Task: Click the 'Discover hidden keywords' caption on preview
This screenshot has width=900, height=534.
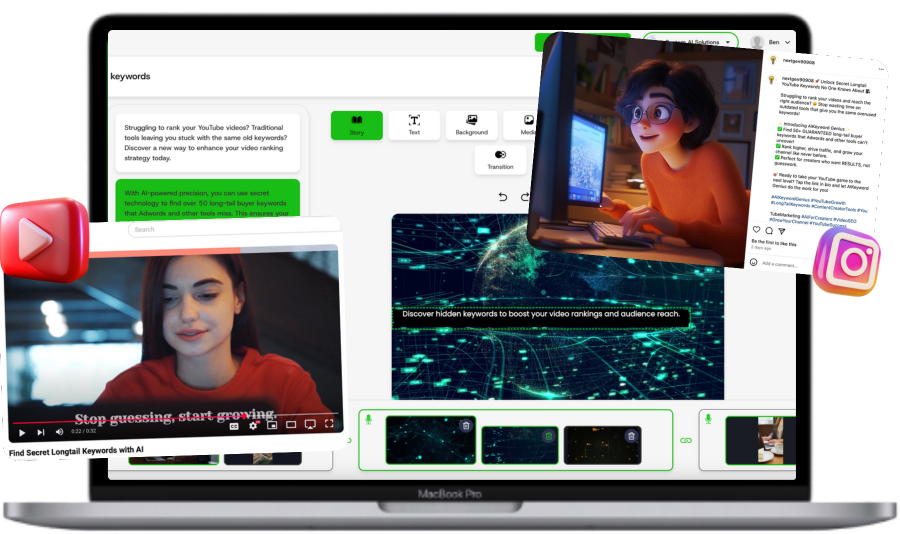Action: pyautogui.click(x=541, y=314)
